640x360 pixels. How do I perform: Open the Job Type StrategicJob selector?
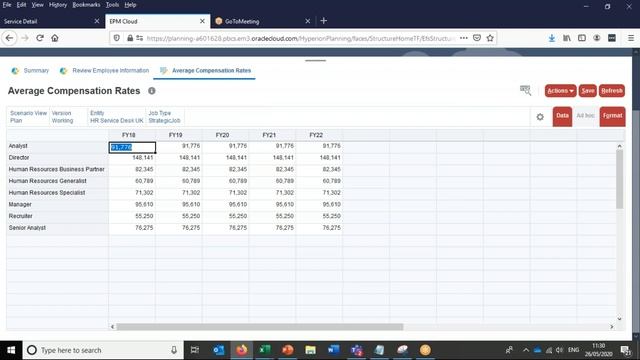[x=164, y=117]
